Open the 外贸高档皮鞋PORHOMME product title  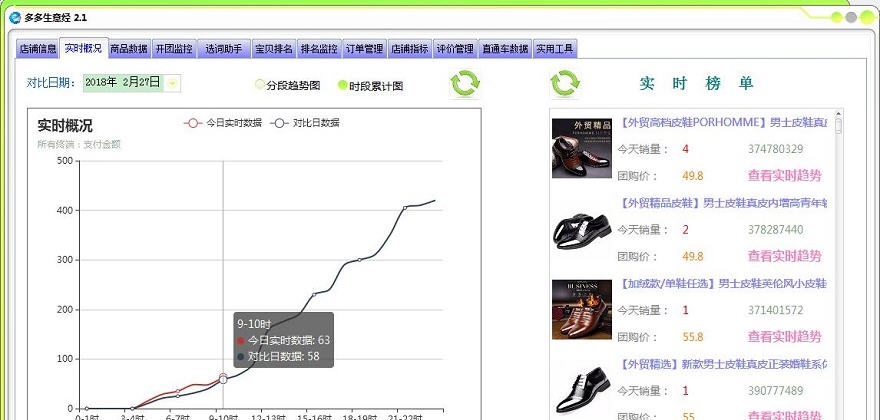pyautogui.click(x=724, y=122)
